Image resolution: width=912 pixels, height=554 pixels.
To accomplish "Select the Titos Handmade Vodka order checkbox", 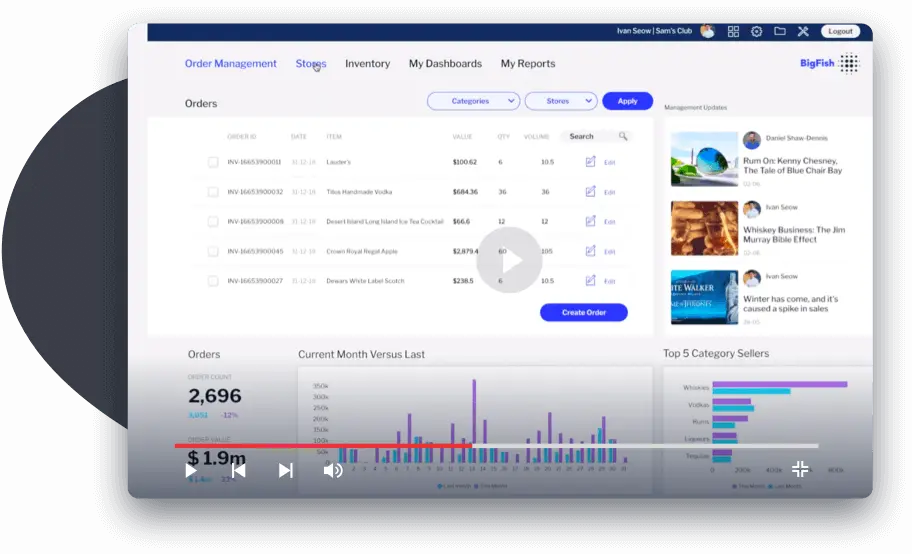I will coord(213,192).
